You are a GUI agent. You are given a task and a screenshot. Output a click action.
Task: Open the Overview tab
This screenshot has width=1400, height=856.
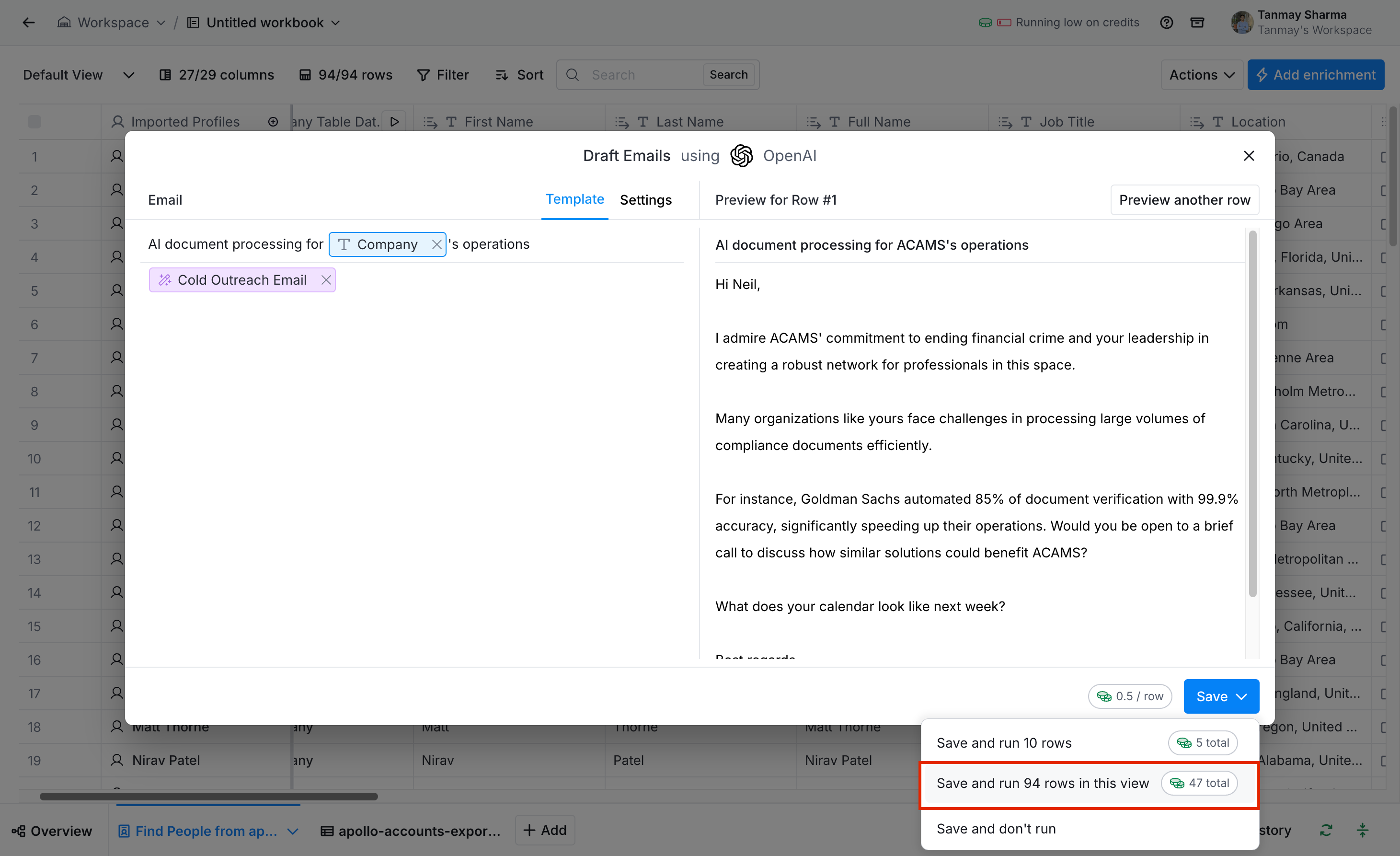[52, 831]
